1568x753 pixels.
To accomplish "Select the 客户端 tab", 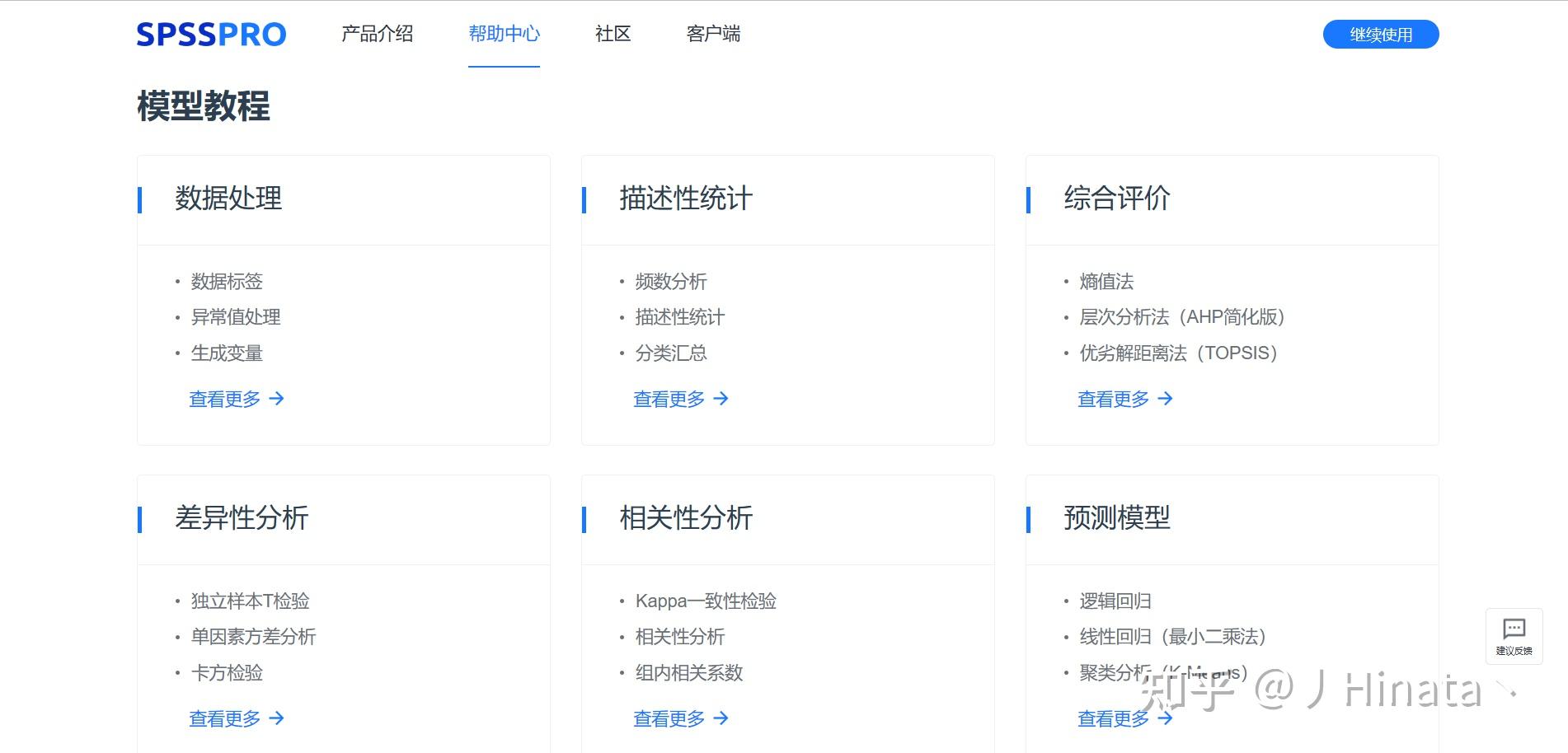I will (x=712, y=34).
